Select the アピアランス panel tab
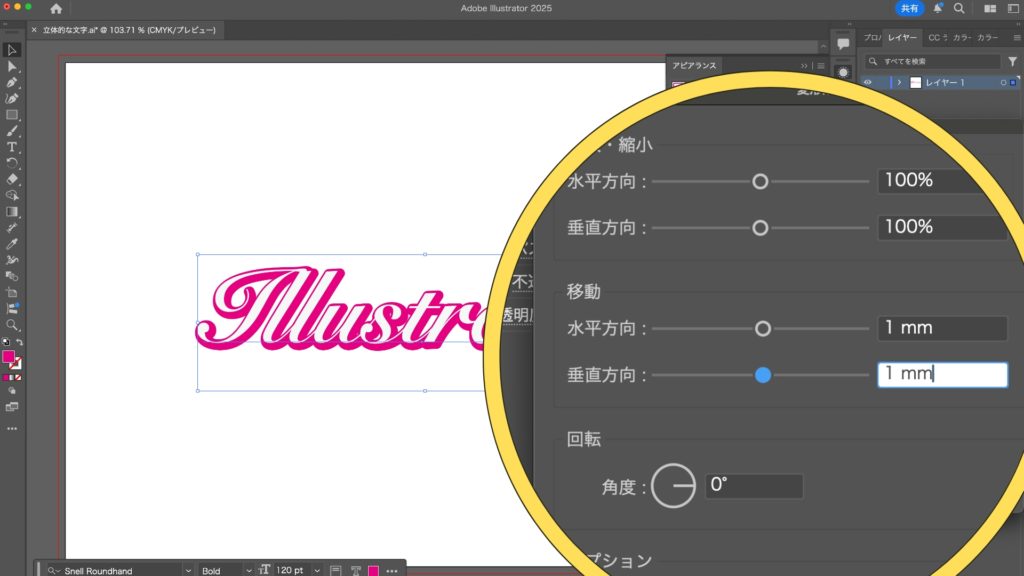This screenshot has width=1024, height=576. [694, 65]
